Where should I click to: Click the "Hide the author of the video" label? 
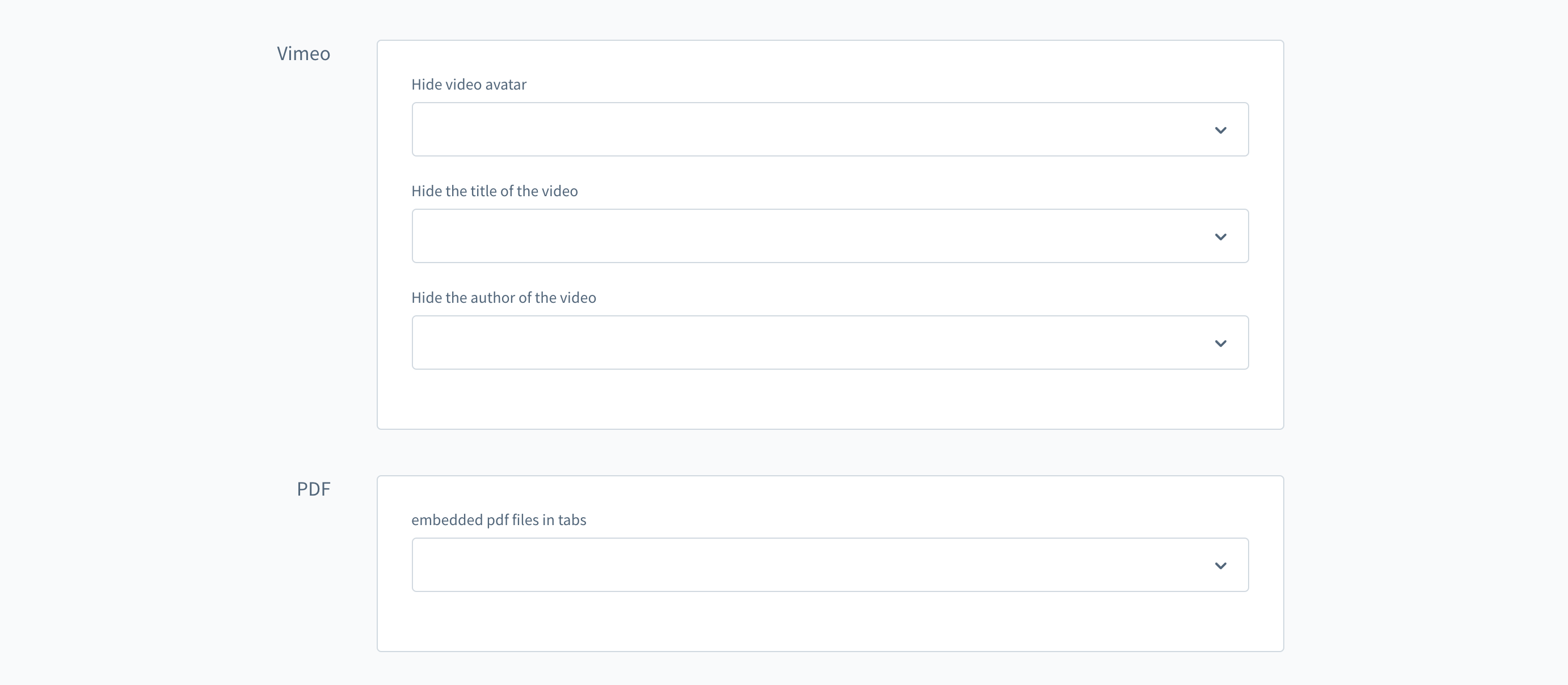pyautogui.click(x=503, y=298)
